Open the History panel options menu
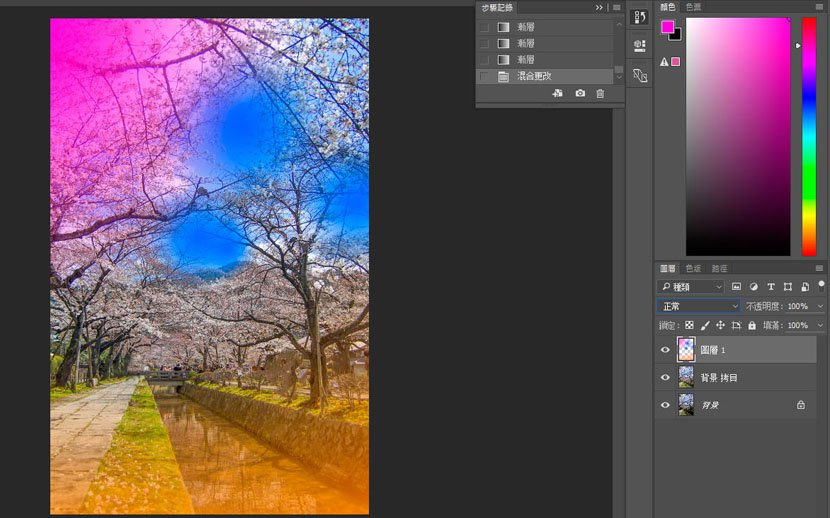830x518 pixels. point(617,7)
